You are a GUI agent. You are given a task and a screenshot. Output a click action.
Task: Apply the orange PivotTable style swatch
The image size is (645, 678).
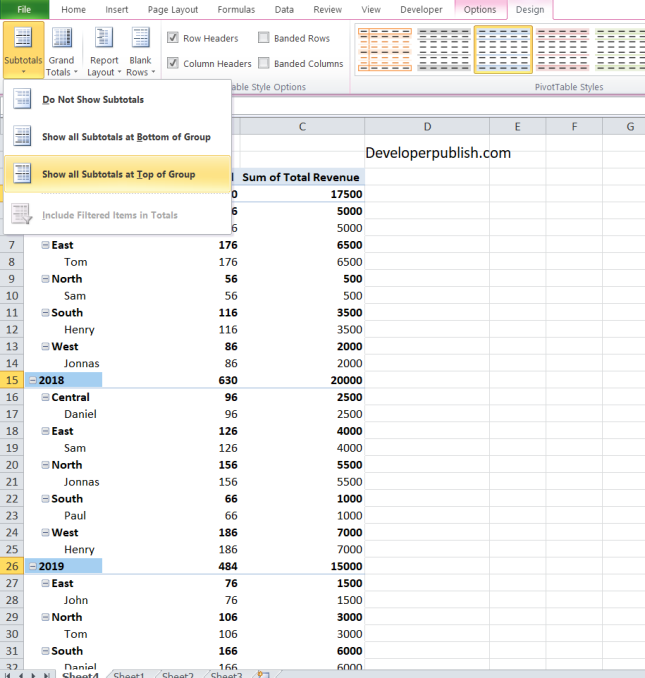pyautogui.click(x=384, y=49)
